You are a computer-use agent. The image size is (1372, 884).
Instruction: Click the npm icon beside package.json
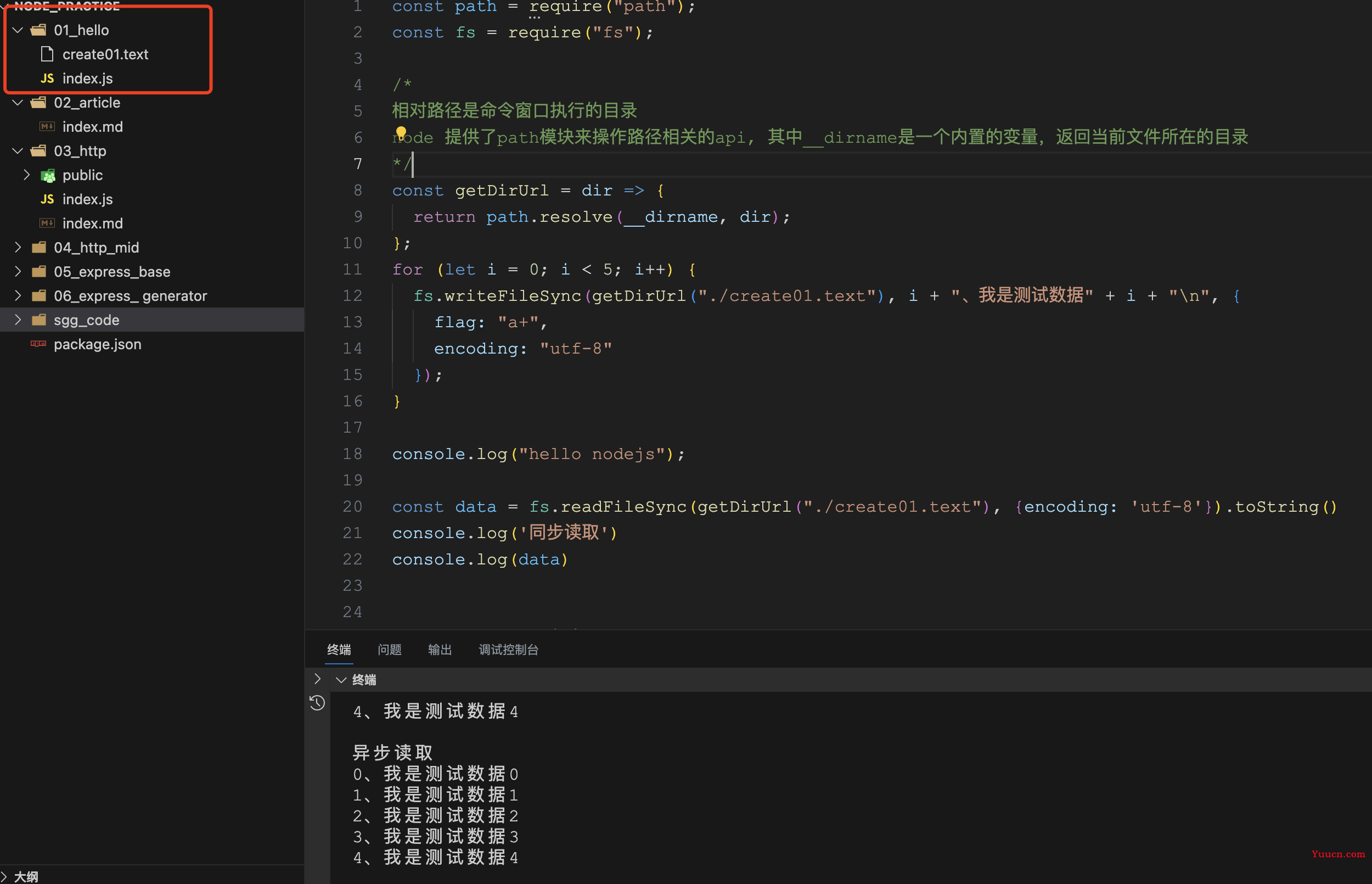tap(38, 344)
